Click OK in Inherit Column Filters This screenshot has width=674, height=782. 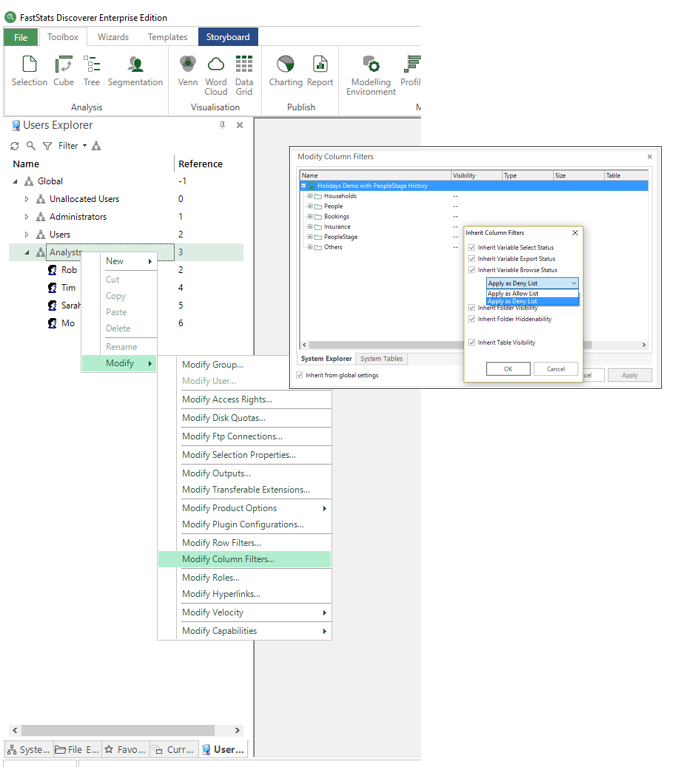[508, 369]
